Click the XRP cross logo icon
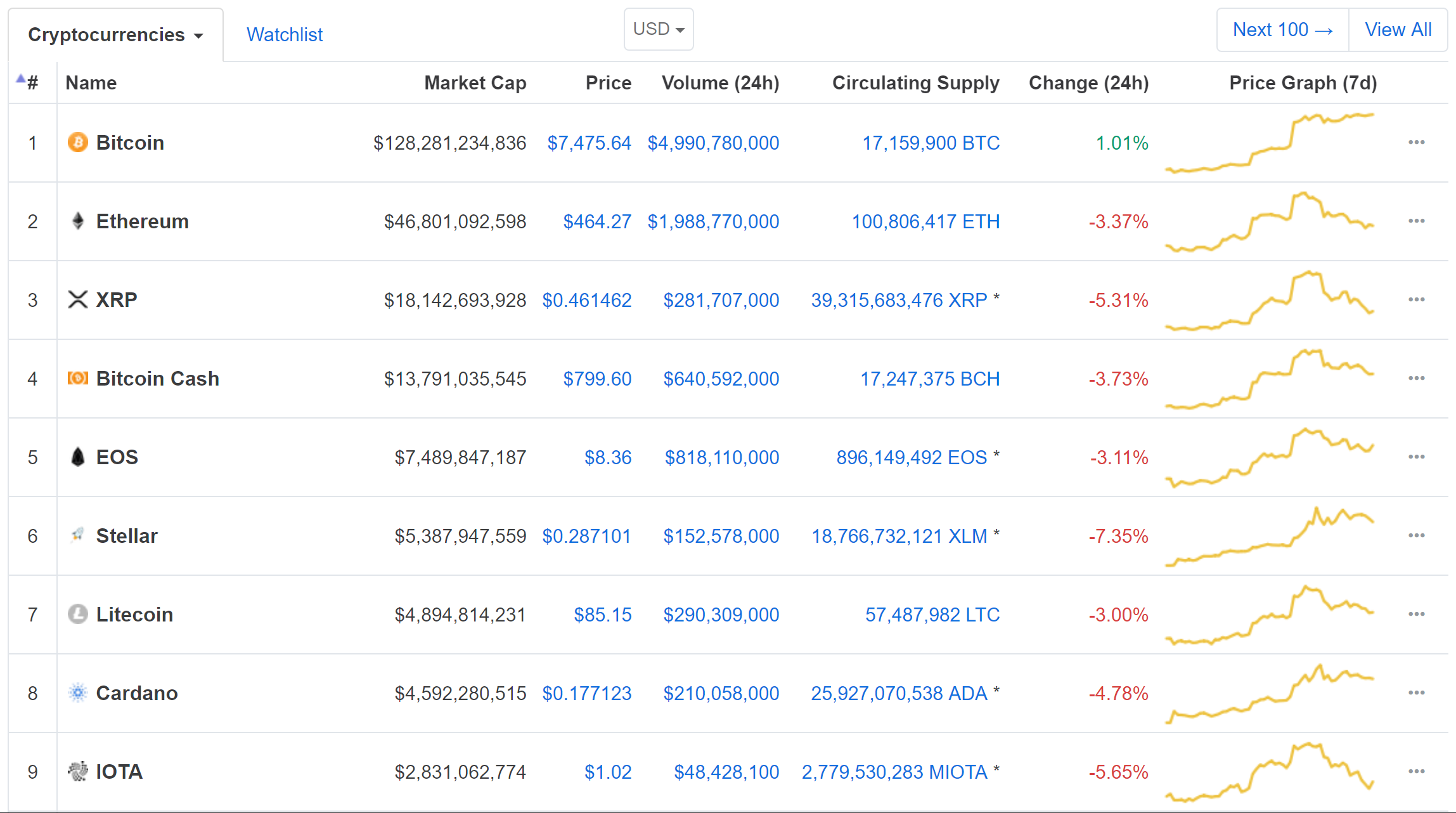Viewport: 1456px width, 813px height. click(x=78, y=299)
